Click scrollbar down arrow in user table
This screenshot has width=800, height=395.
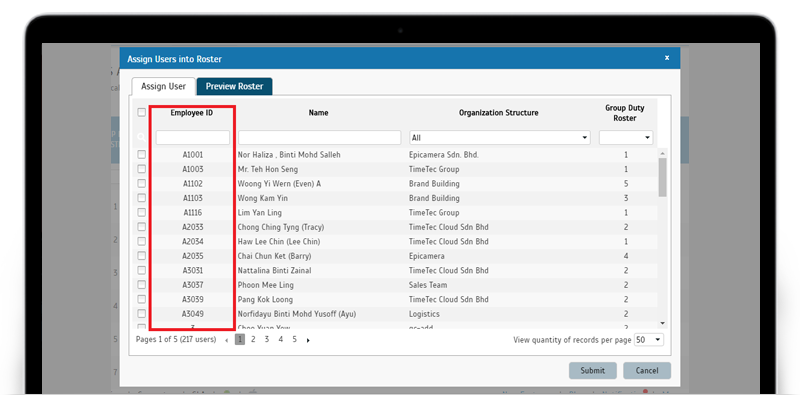[x=662, y=323]
